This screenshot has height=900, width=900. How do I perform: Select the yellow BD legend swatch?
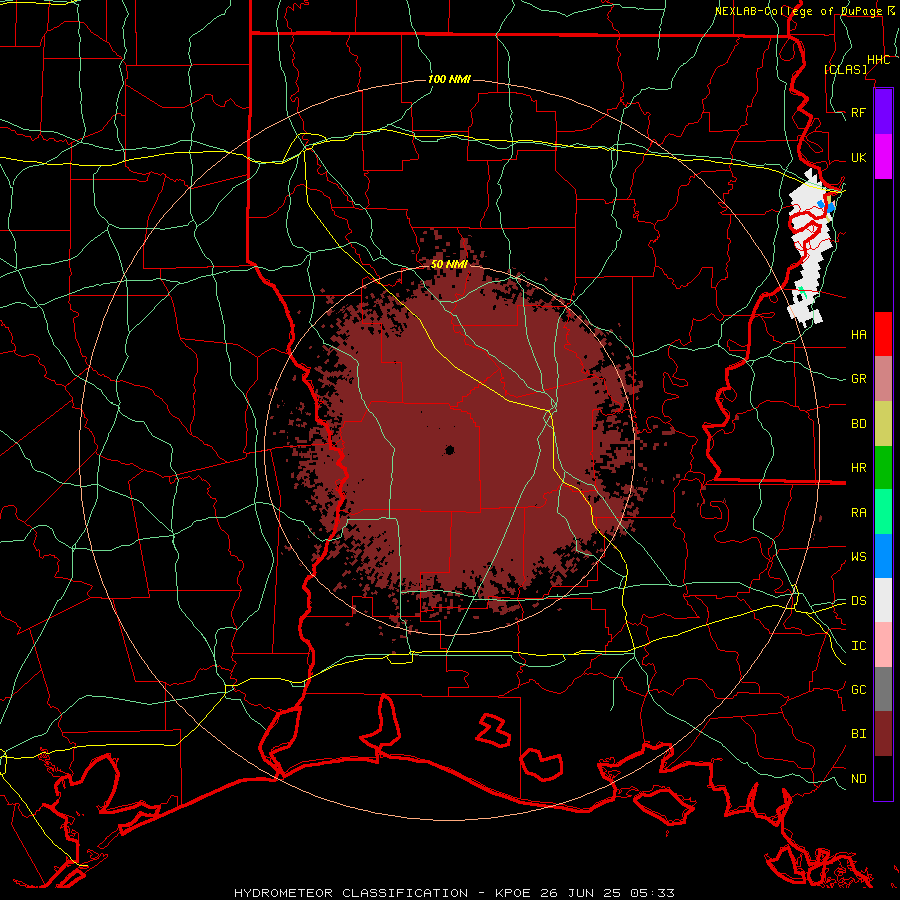tap(883, 424)
